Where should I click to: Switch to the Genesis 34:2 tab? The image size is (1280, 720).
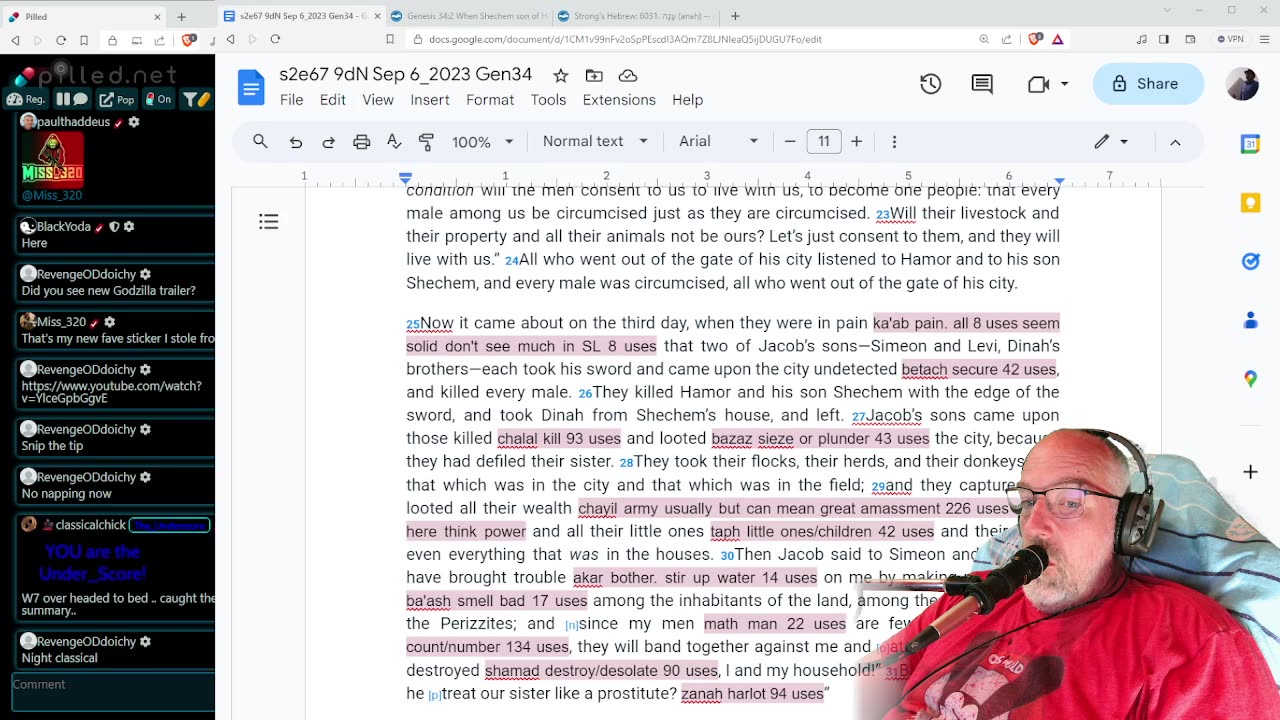(468, 16)
